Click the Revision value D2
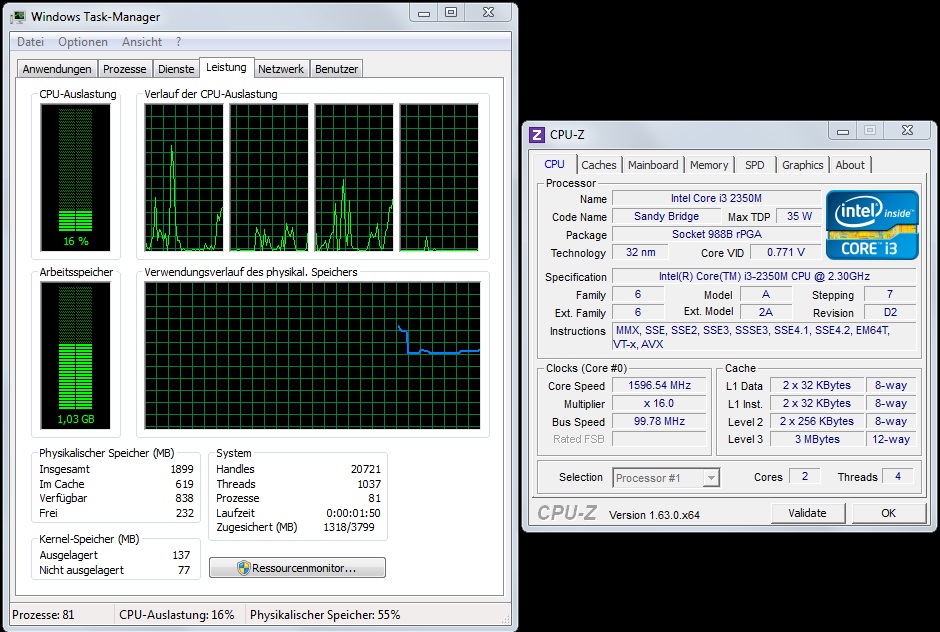The height and width of the screenshot is (632, 940). pyautogui.click(x=890, y=312)
